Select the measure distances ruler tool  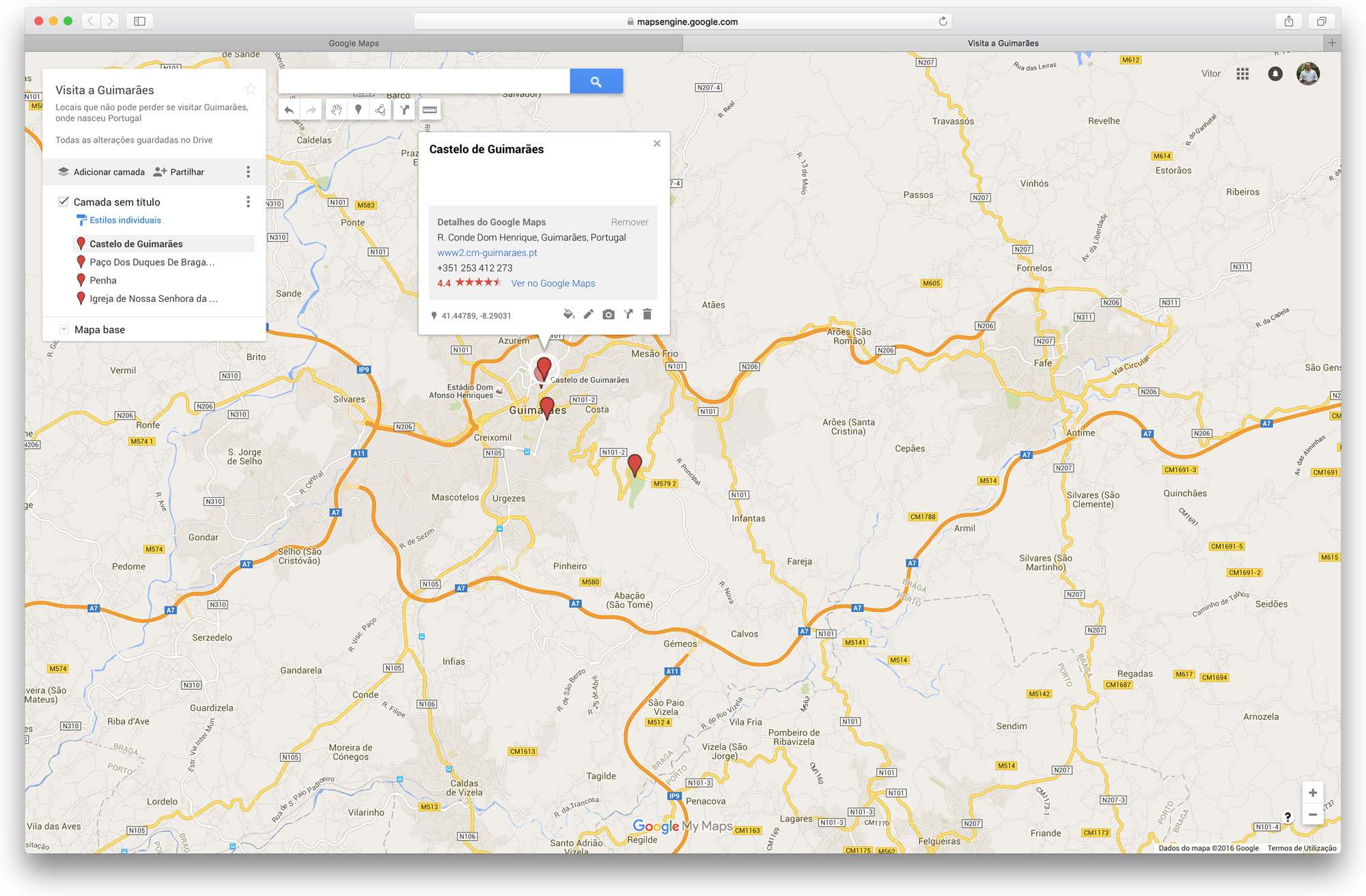430,109
